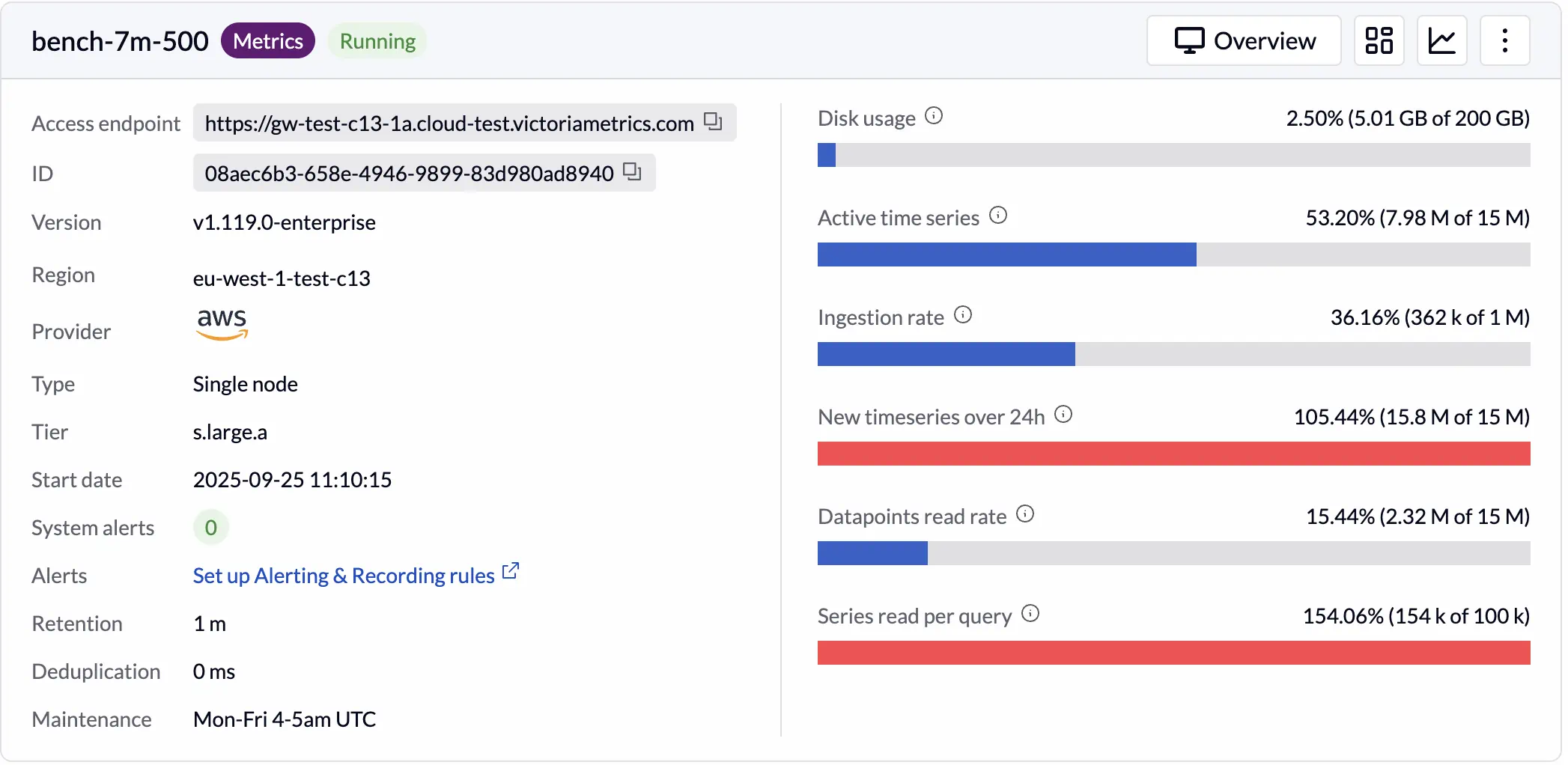
Task: Open the three-dot actions menu
Action: tap(1505, 40)
